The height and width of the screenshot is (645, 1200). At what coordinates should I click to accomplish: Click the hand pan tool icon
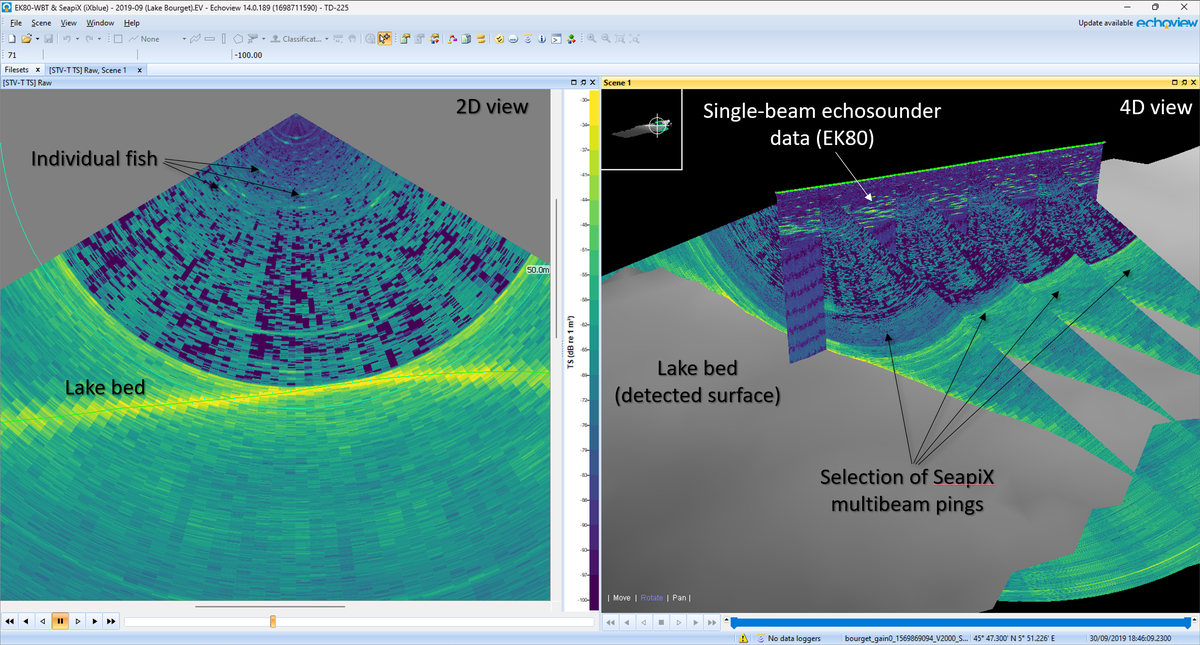point(352,38)
